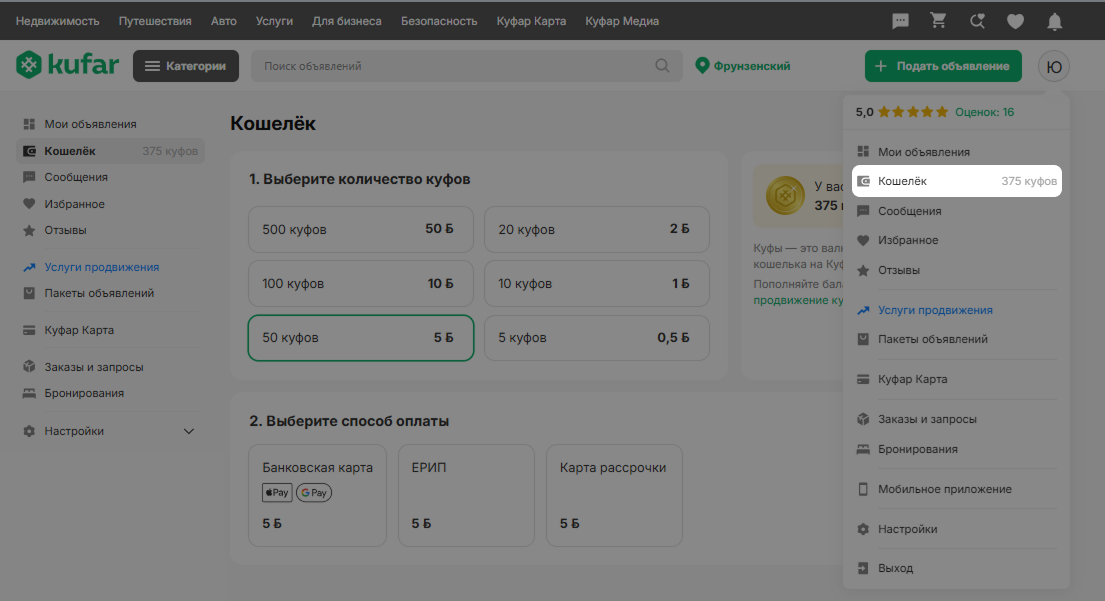Open Безопасность in top navigation
The width and height of the screenshot is (1105, 601).
[x=439, y=21]
